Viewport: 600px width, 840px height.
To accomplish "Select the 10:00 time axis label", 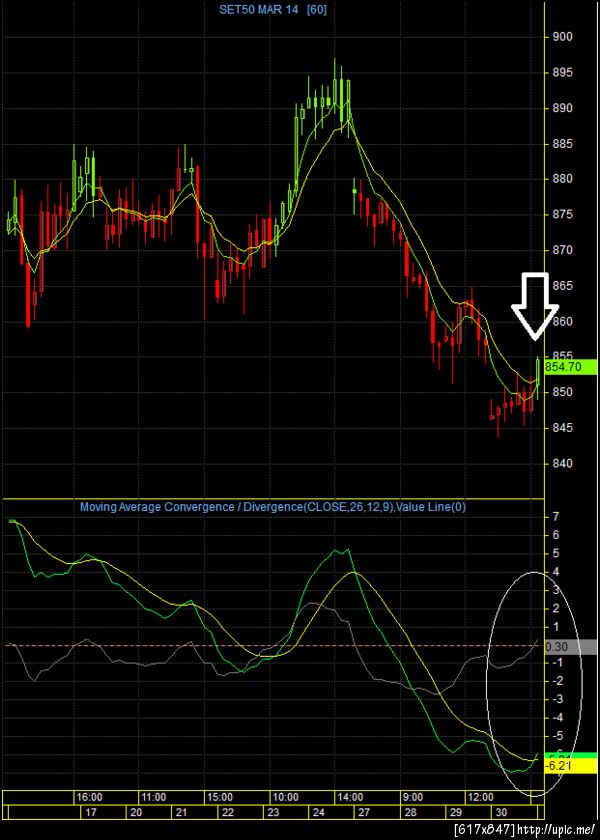I will tap(286, 797).
